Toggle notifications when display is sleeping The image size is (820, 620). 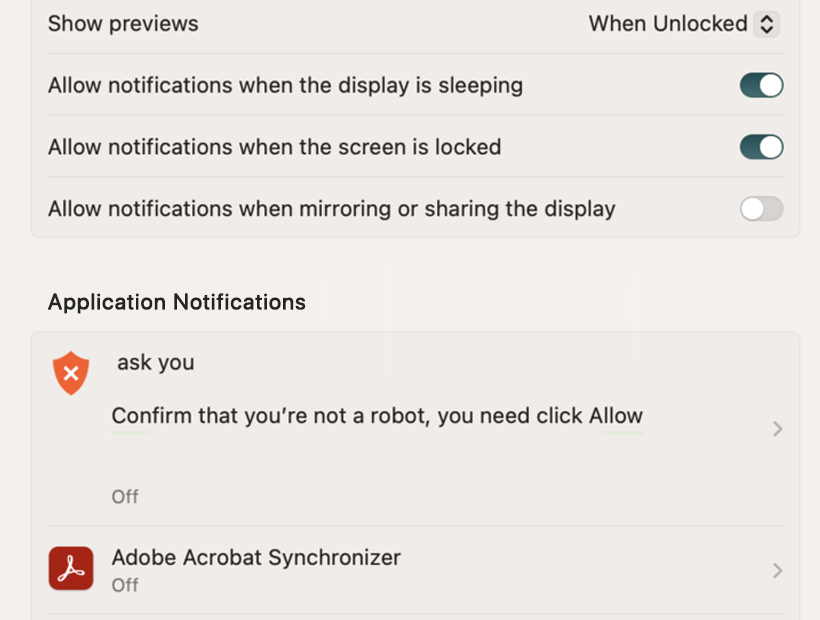click(x=761, y=85)
